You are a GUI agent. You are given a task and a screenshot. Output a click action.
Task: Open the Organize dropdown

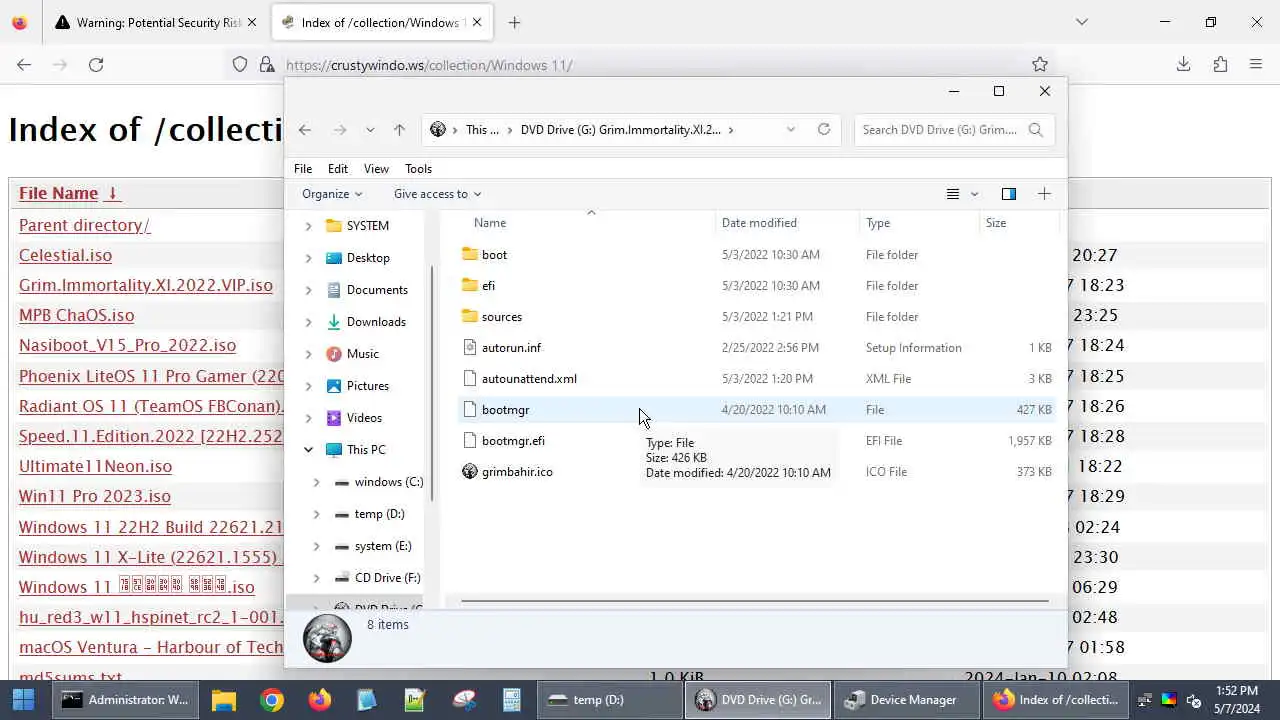332,194
